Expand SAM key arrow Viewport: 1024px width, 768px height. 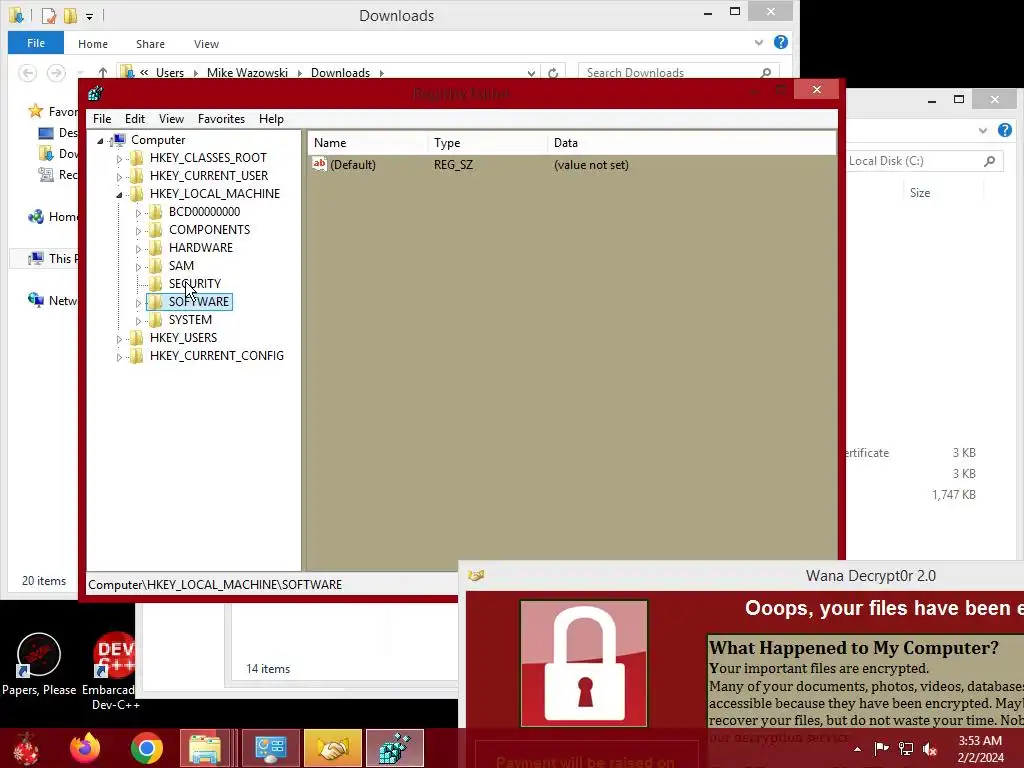click(138, 267)
